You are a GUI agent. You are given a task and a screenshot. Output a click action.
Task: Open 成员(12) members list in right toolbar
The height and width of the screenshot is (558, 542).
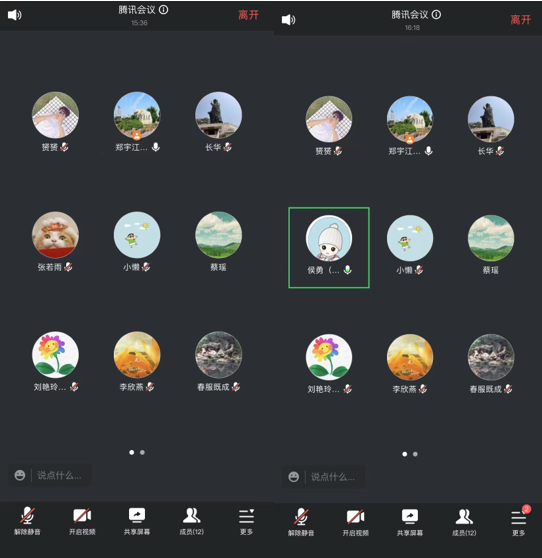(464, 522)
